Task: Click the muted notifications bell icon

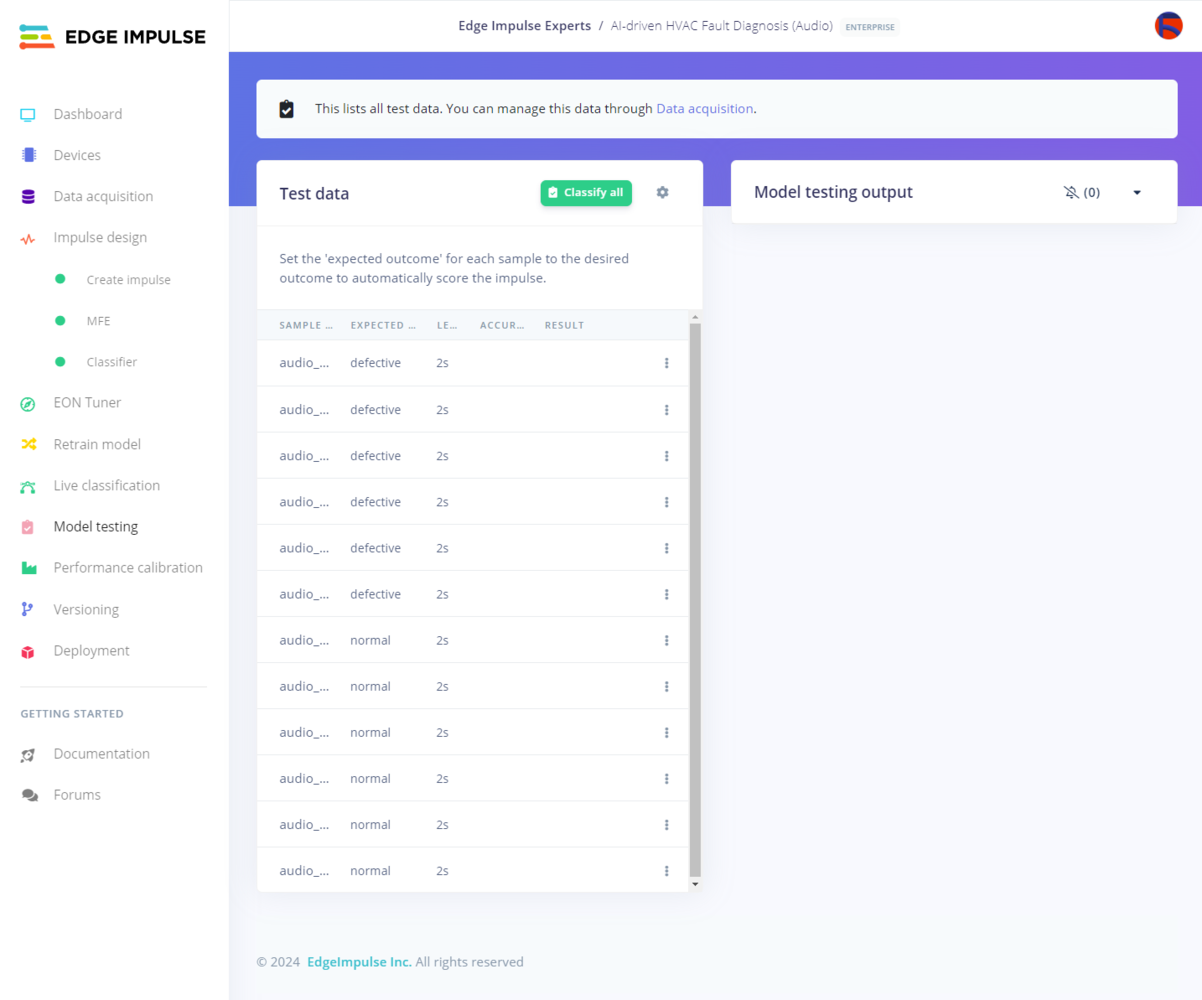Action: tap(1071, 192)
